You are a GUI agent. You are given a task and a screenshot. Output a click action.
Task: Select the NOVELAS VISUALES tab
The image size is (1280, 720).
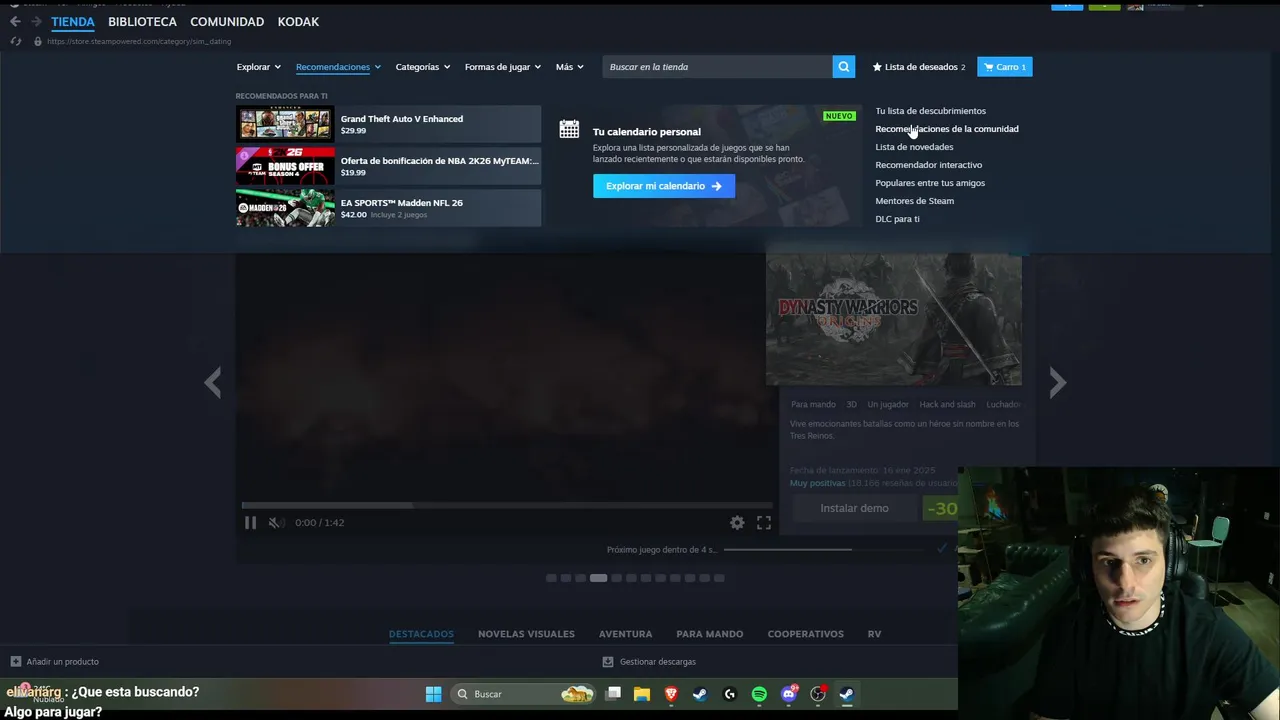[x=526, y=634]
